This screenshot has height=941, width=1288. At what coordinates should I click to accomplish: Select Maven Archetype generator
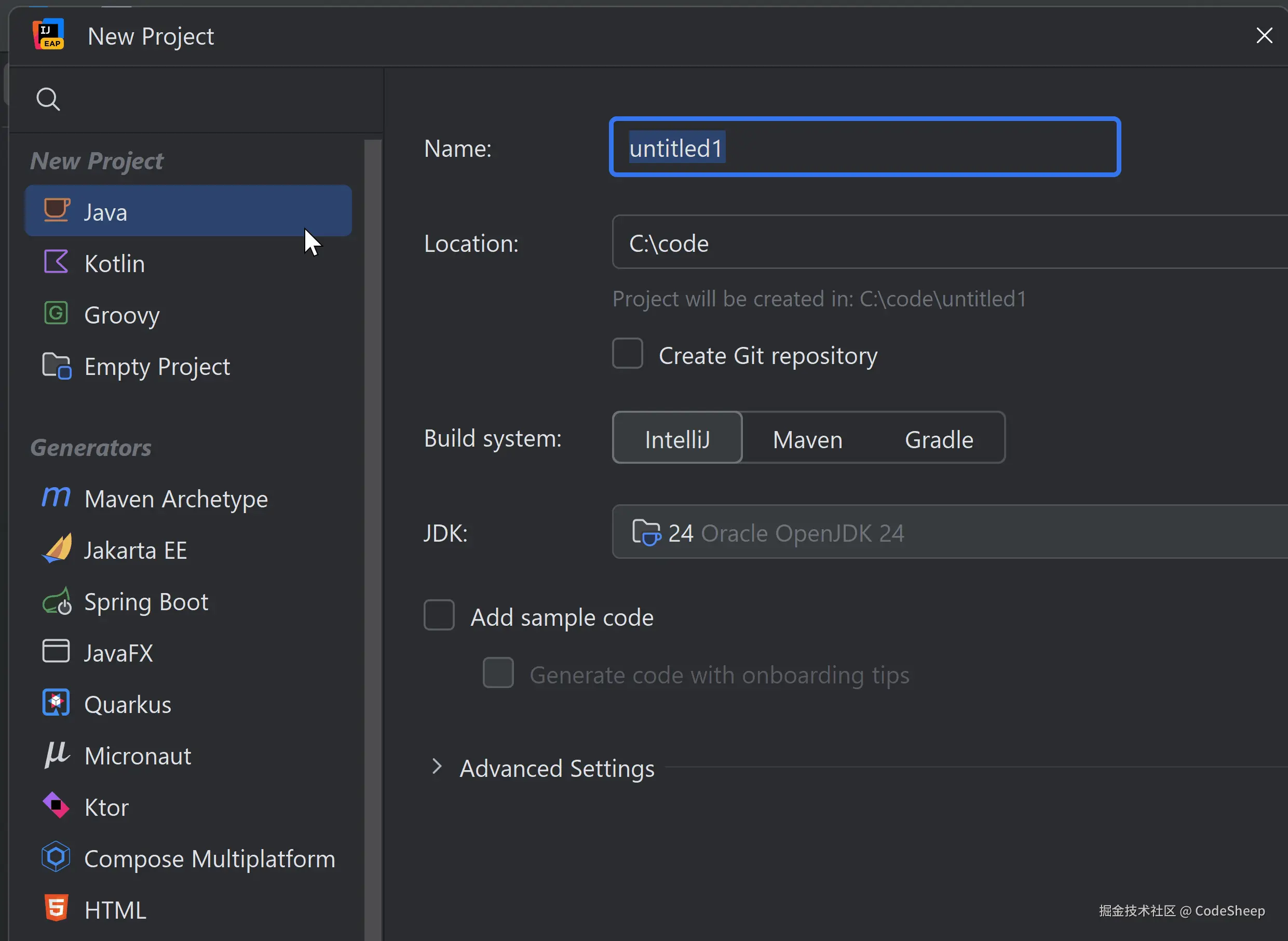175,499
